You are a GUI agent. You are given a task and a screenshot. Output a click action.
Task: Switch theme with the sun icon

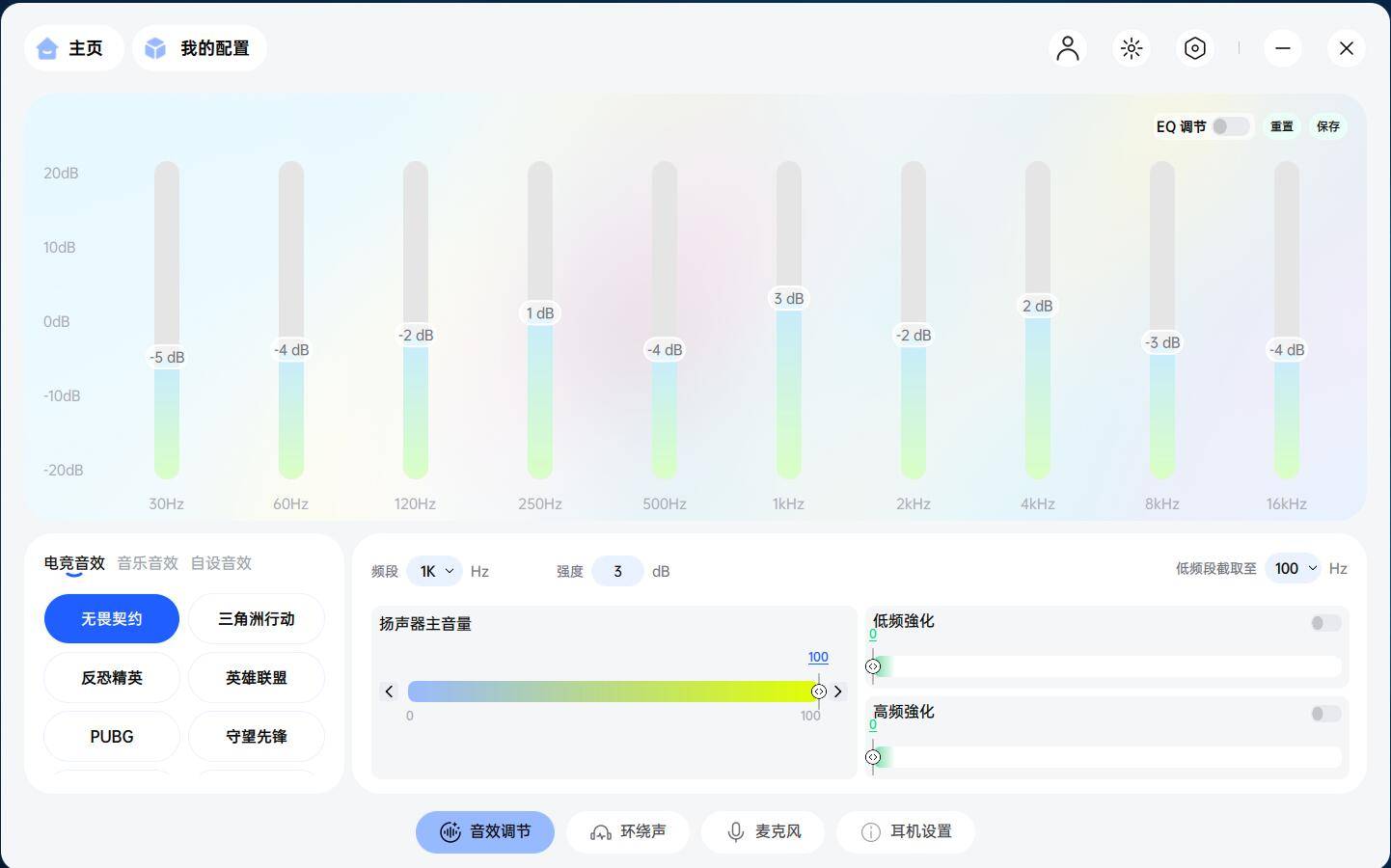1132,48
